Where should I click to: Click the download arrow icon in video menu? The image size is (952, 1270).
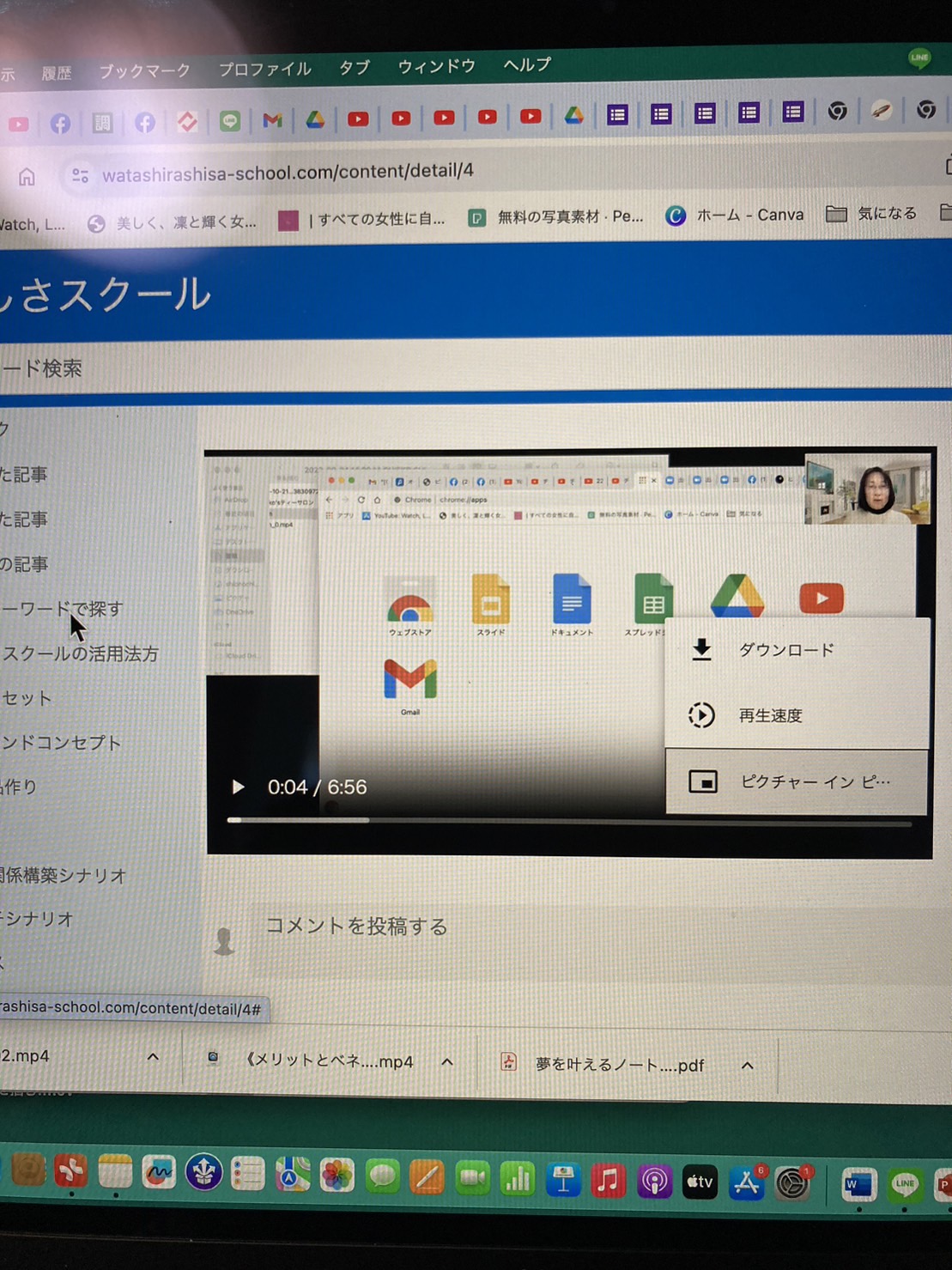click(x=701, y=650)
